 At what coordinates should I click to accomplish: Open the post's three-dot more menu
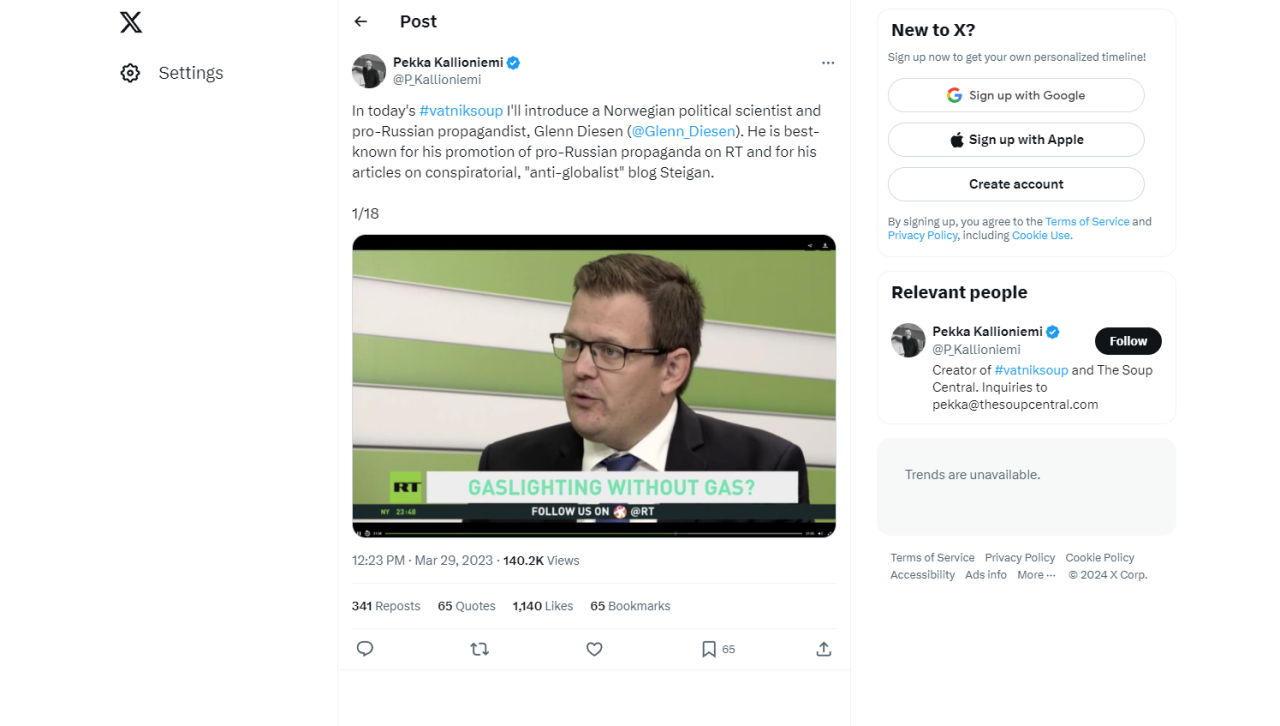[828, 63]
